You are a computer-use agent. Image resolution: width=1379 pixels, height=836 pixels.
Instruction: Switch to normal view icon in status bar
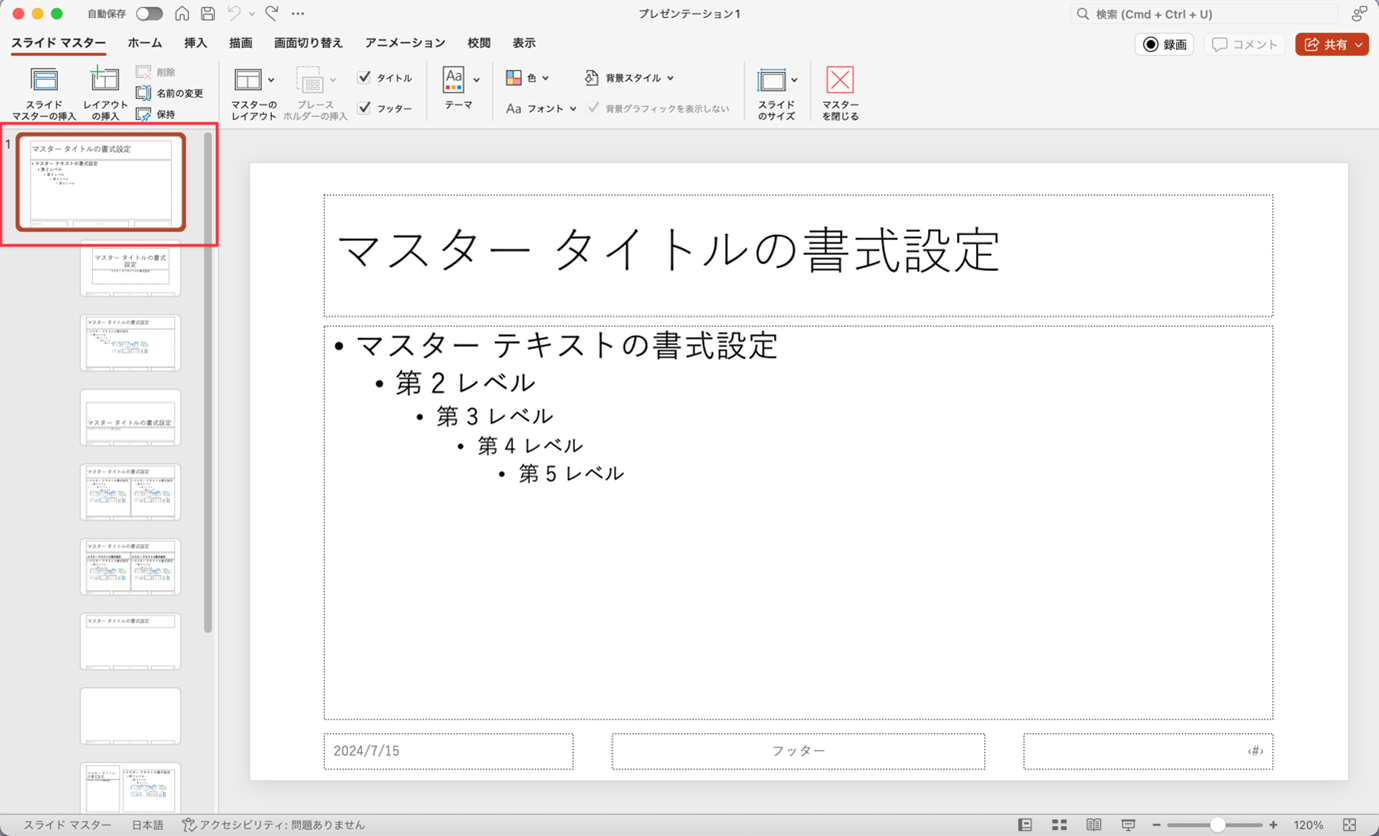pos(1025,825)
